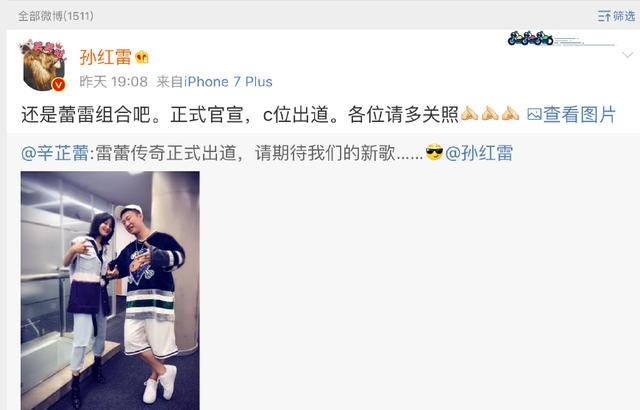The width and height of the screenshot is (640, 410).
Task: Select the 全部微博(1511) tab
Action: [56, 16]
